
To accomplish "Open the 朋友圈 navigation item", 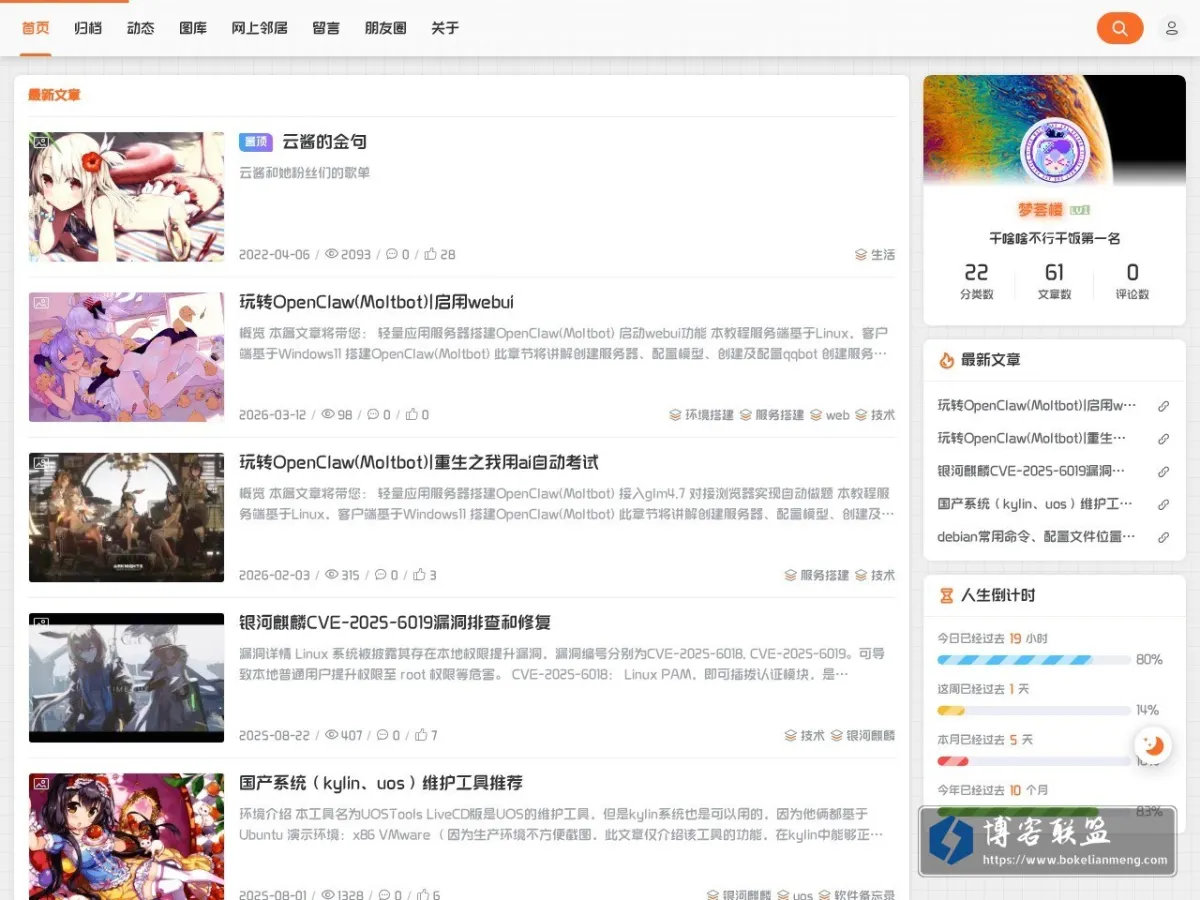I will pos(385,28).
